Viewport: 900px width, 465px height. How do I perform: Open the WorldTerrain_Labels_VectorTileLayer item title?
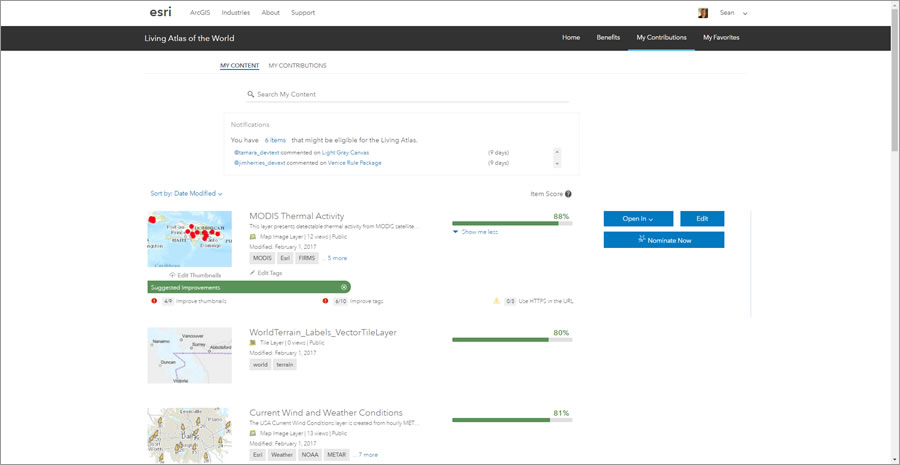pos(323,332)
